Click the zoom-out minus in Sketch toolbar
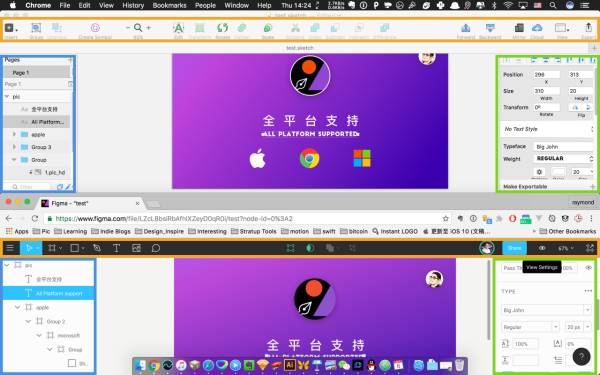The width and height of the screenshot is (600, 375). click(128, 28)
